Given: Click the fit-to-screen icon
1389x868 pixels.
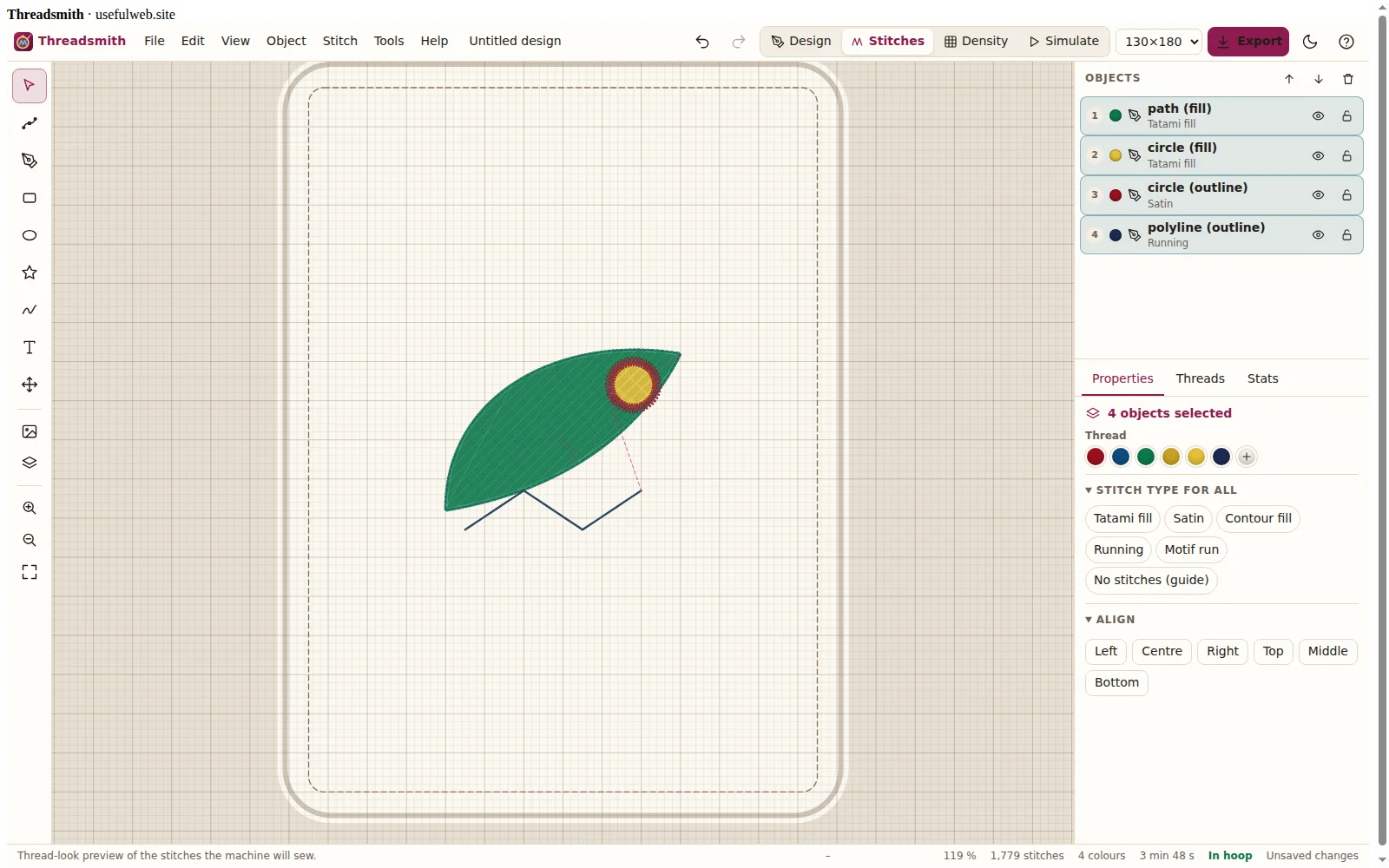Looking at the screenshot, I should [30, 572].
